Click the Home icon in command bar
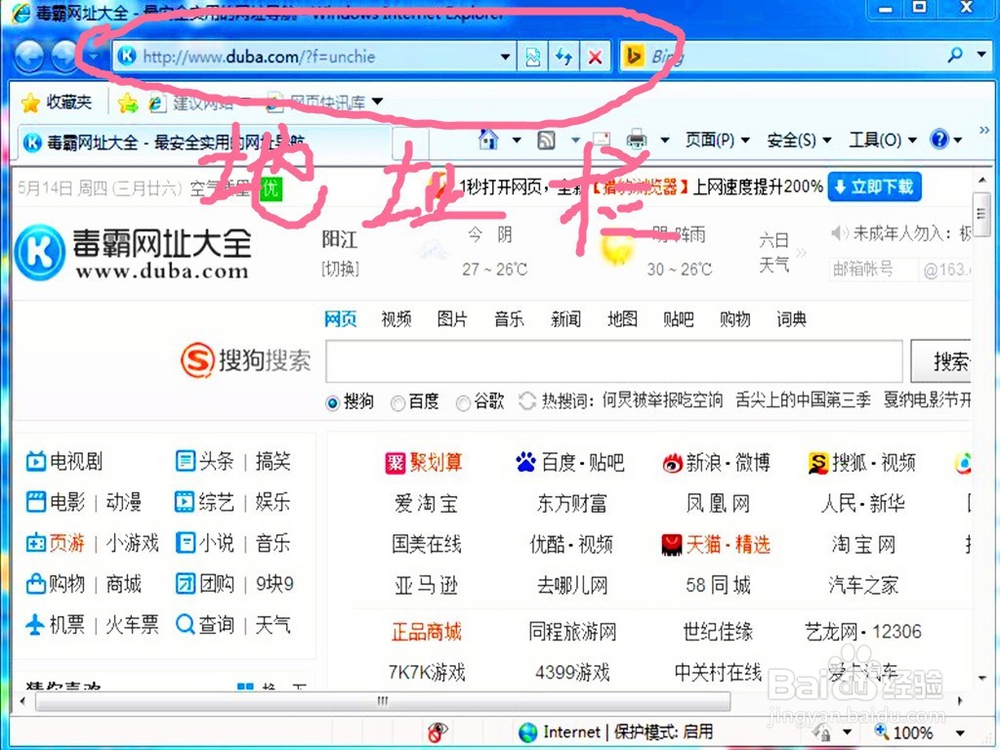 click(x=489, y=138)
